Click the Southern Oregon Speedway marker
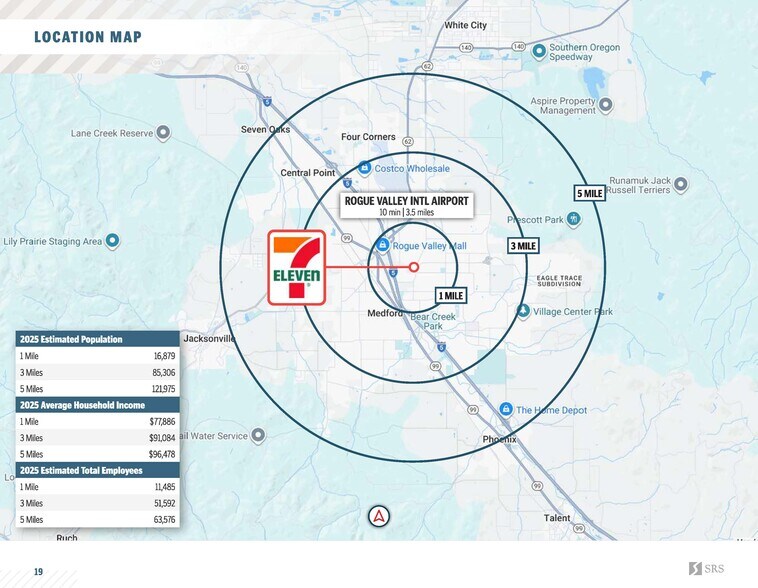 [539, 51]
